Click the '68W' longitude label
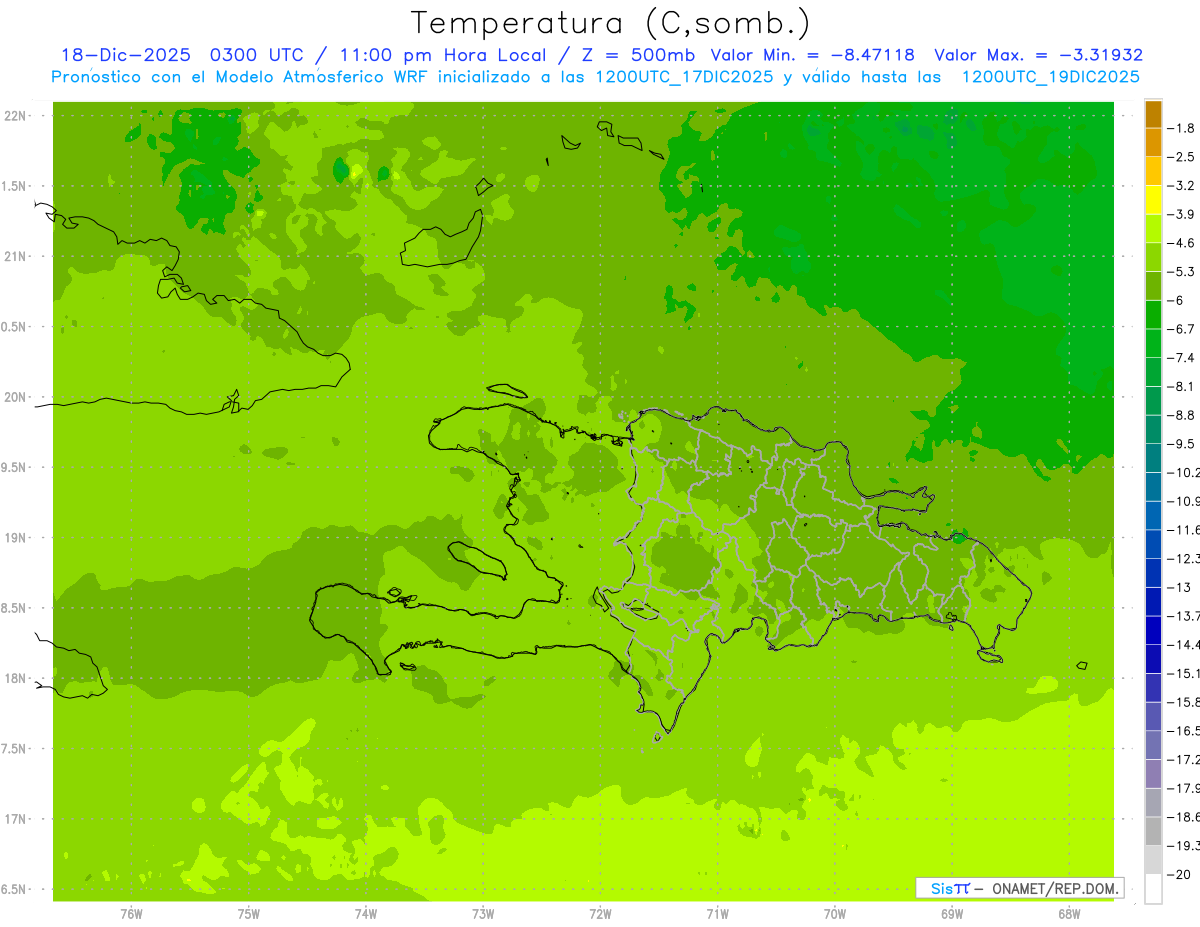 point(1068,913)
